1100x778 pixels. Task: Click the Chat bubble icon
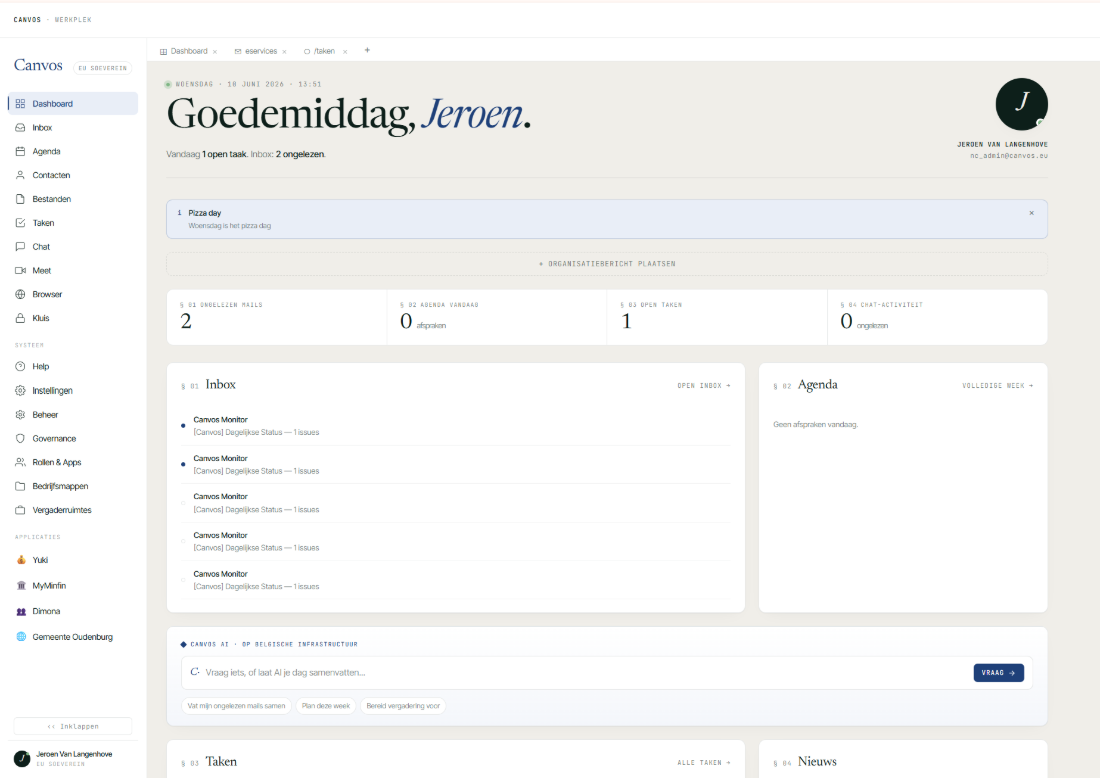click(x=20, y=247)
